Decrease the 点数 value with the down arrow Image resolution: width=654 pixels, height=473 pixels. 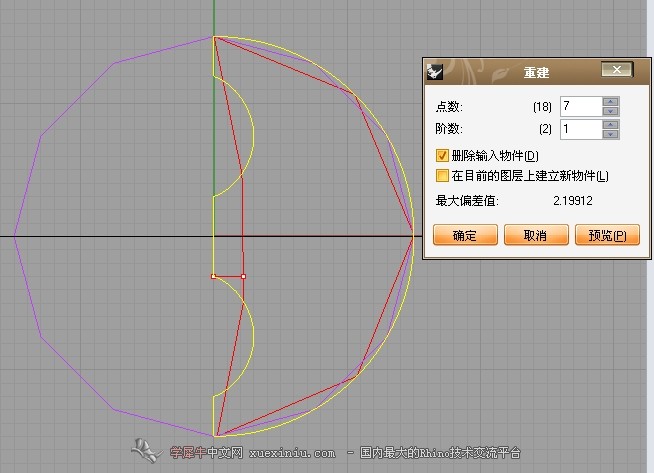611,111
